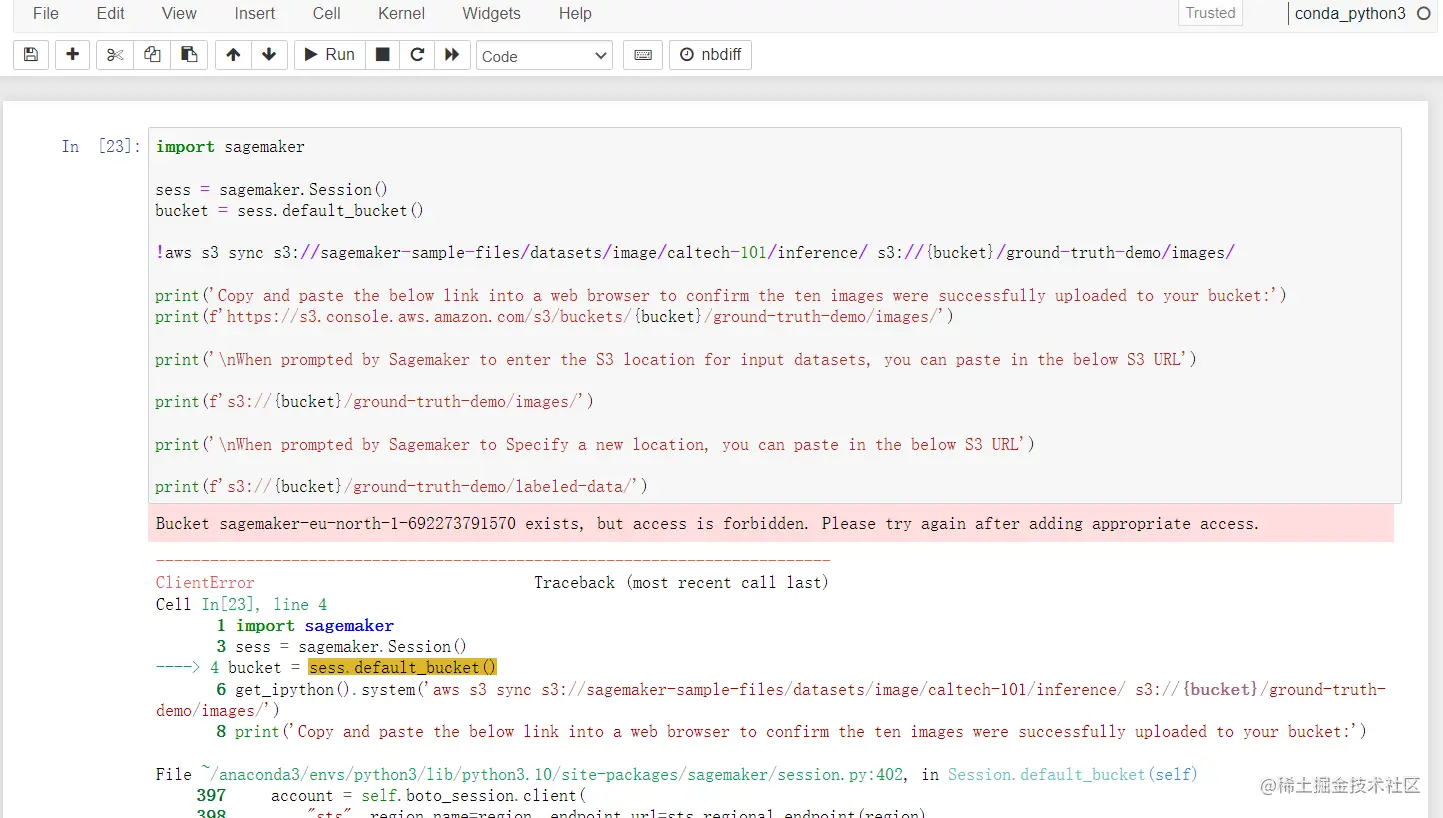Move the selected cell up with the arrow
Screen dimensions: 1443x818
(233, 55)
